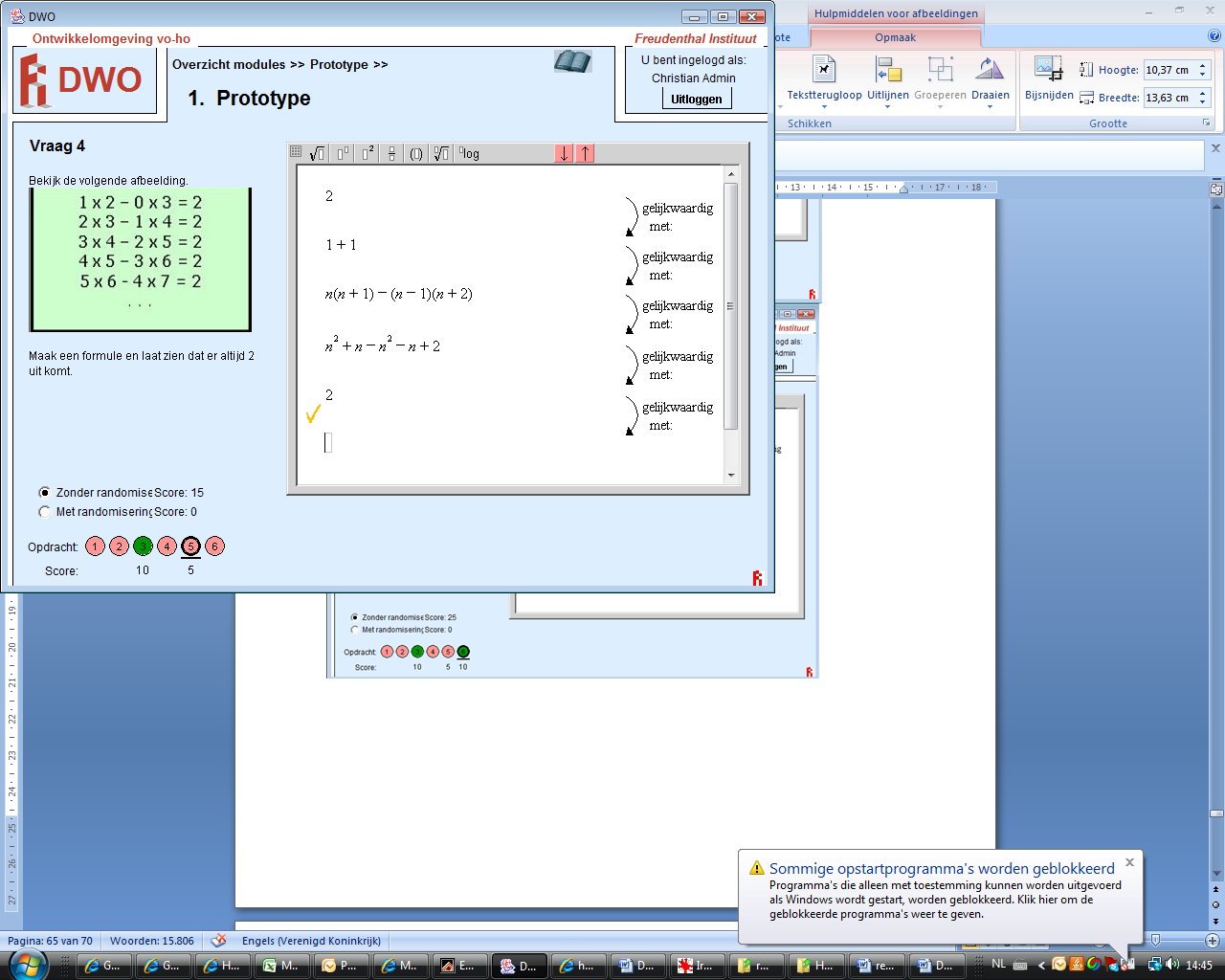Select Zonder randomisering radio button
Viewport: 1225px width, 980px height.
click(x=44, y=493)
